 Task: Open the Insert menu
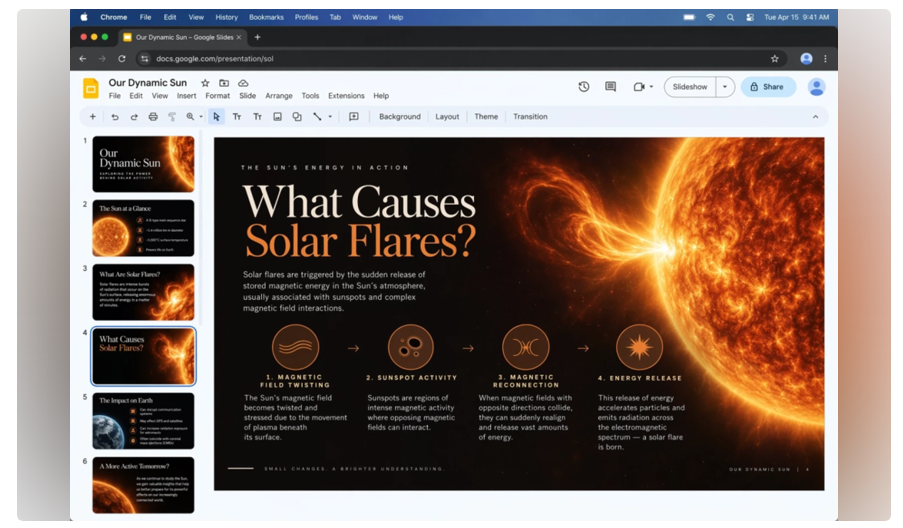[187, 96]
